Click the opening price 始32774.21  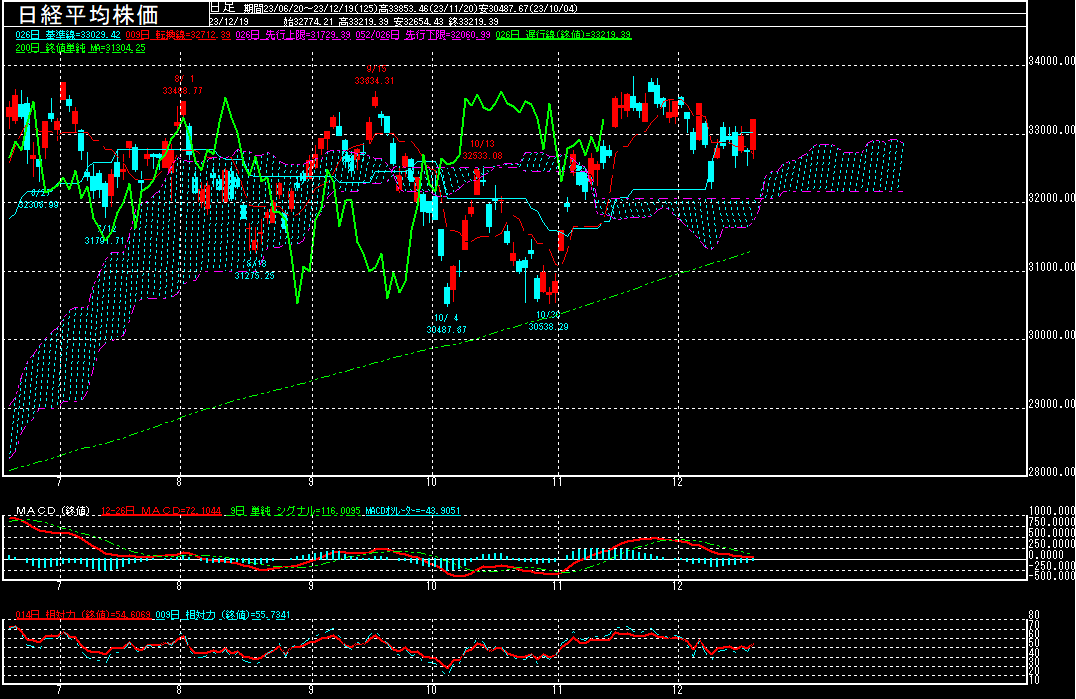tap(310, 21)
